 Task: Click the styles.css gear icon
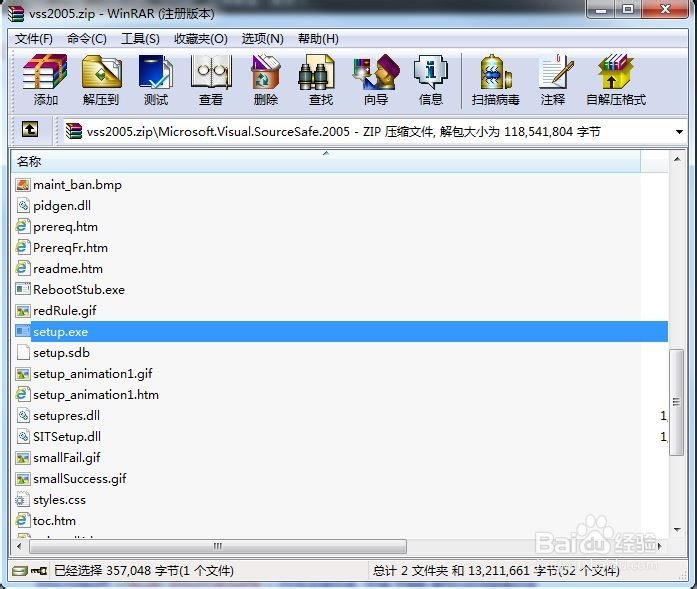coord(21,500)
